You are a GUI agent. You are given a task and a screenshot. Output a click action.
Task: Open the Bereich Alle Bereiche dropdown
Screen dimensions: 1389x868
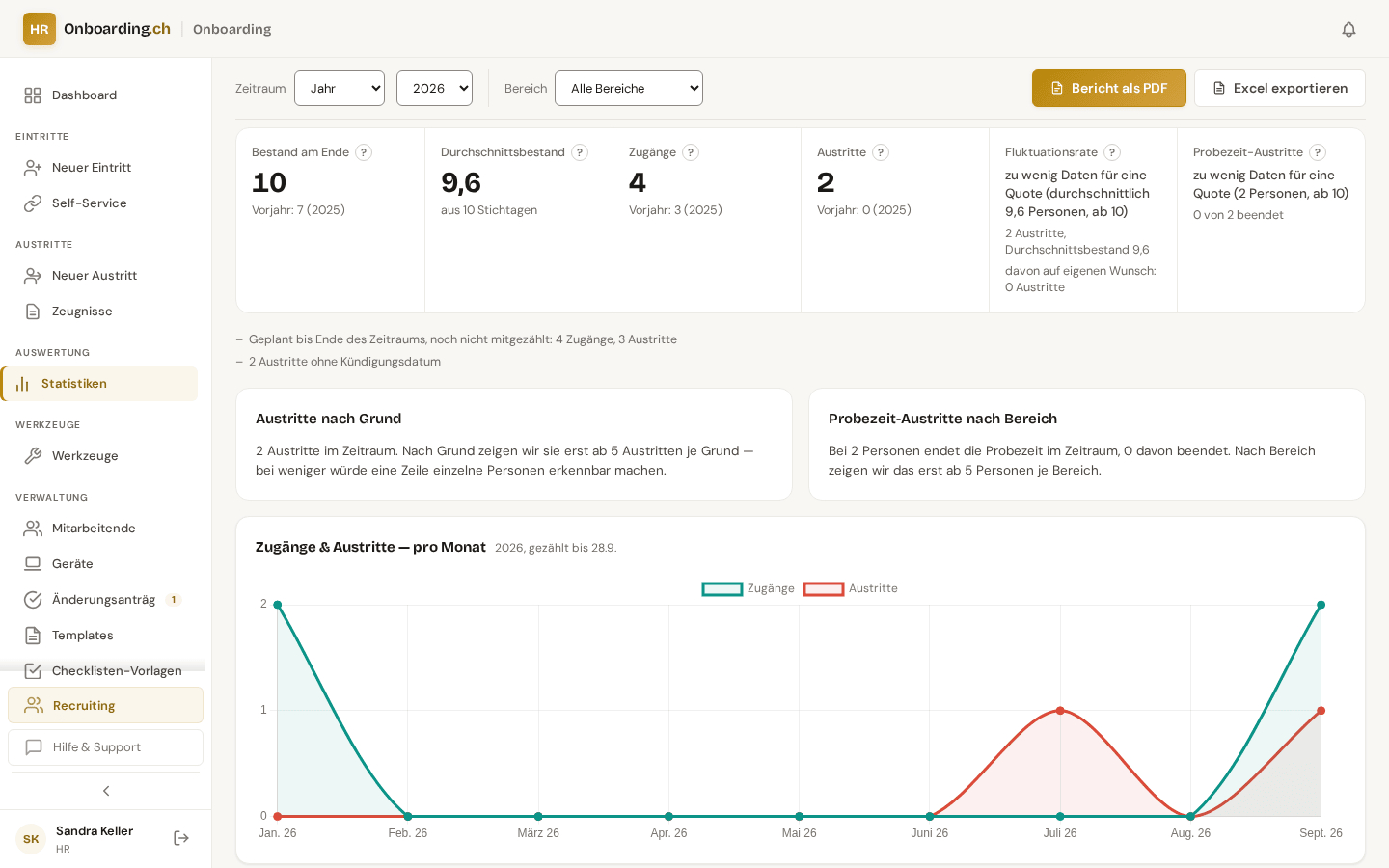(x=629, y=89)
